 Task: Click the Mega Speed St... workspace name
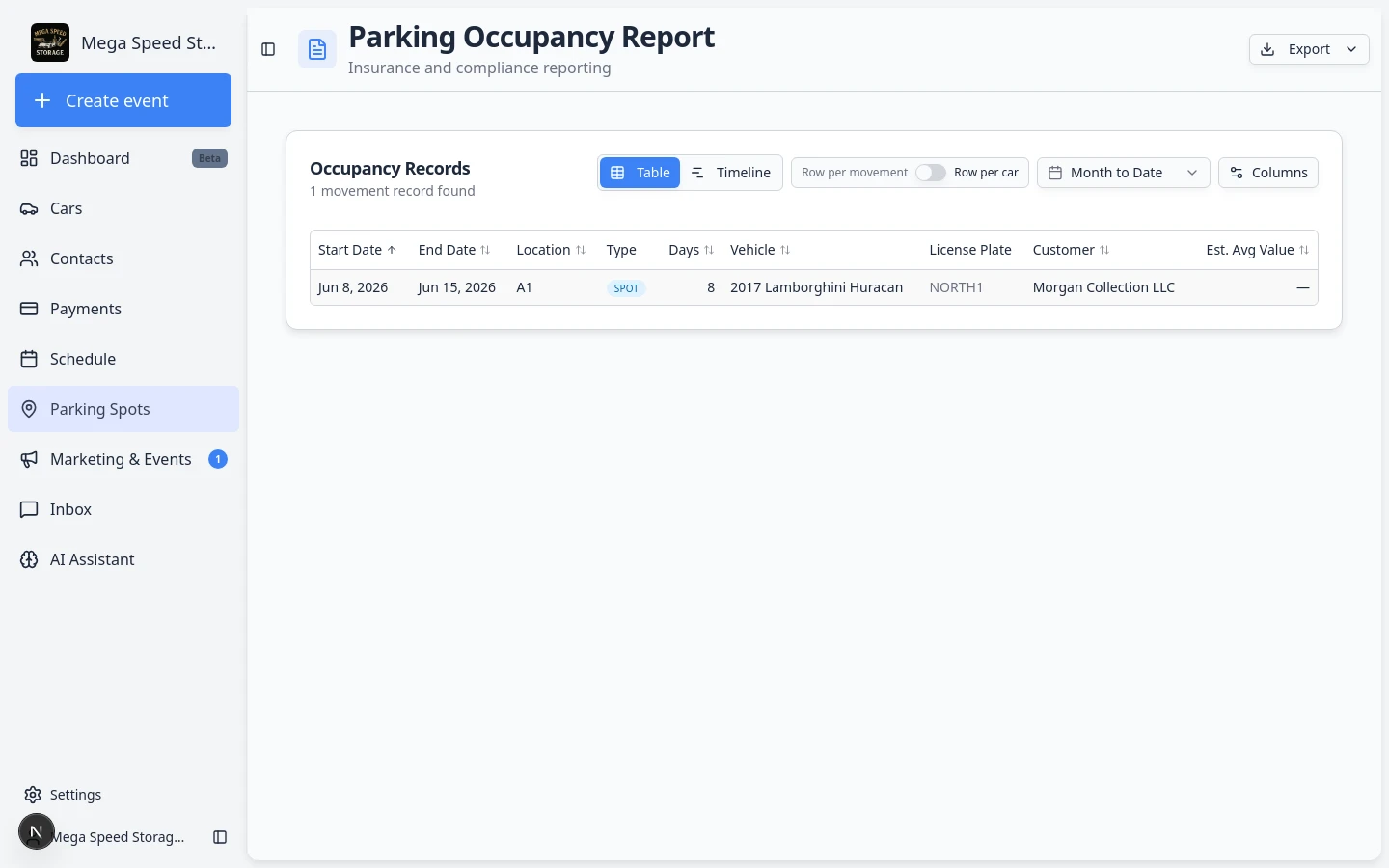tap(149, 42)
